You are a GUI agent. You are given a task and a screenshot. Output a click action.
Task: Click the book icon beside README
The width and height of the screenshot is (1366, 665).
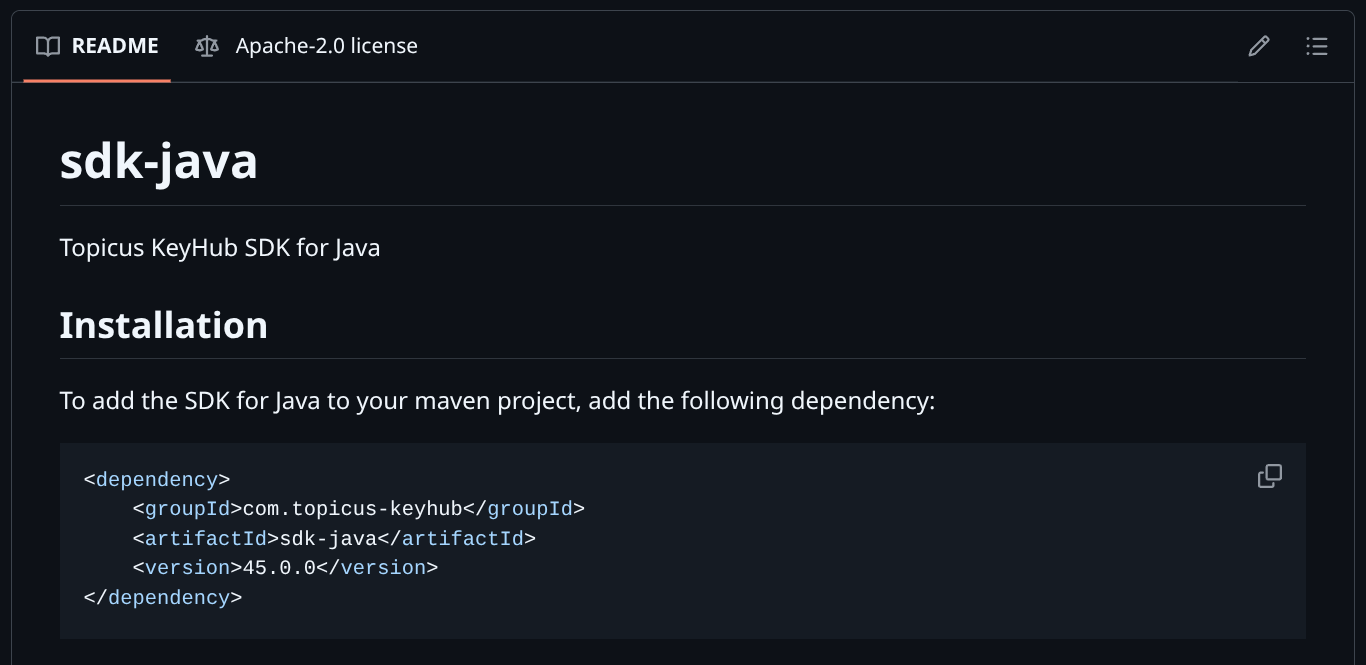tap(47, 46)
